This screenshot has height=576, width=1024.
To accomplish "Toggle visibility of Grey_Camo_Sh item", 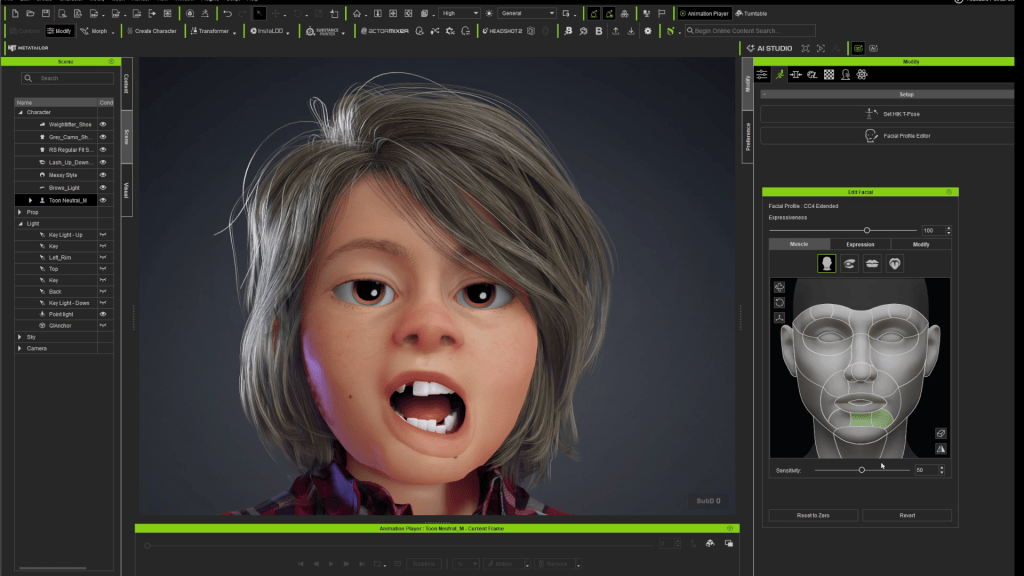I will (103, 137).
